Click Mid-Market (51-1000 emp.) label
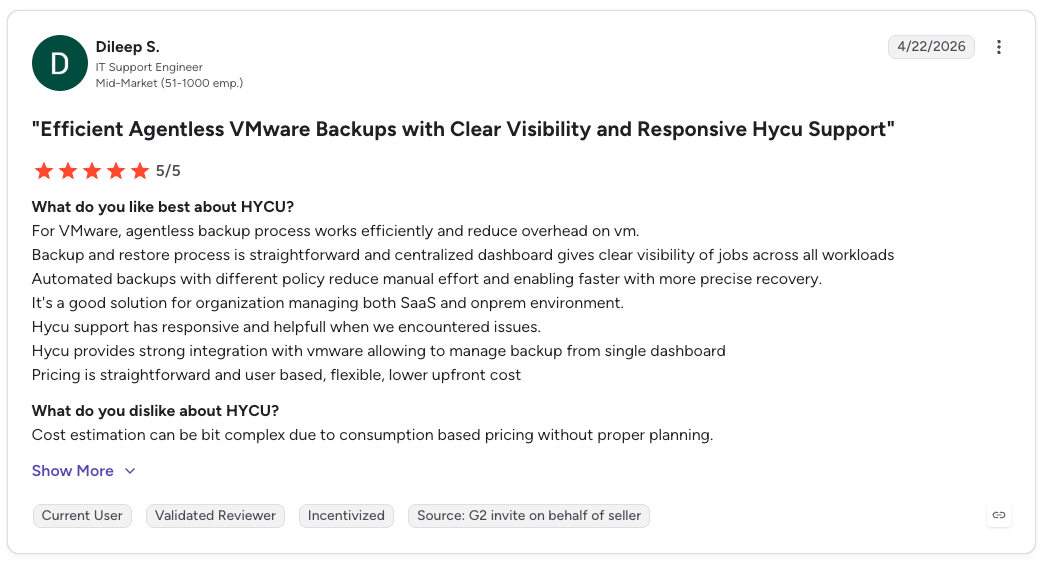Viewport: 1049px width, 562px height. [x=169, y=83]
